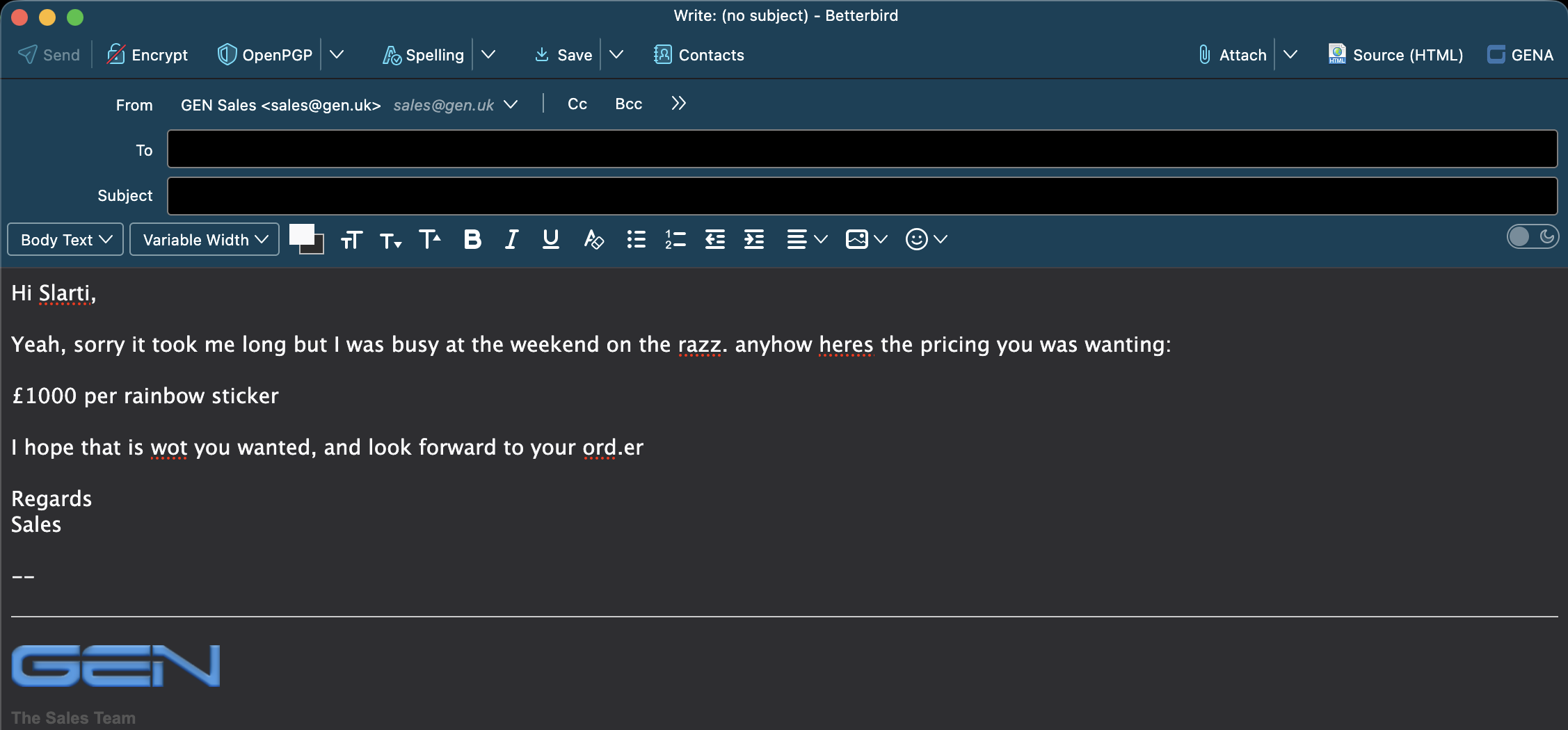The width and height of the screenshot is (1568, 730).
Task: Click the Send button
Action: tap(49, 55)
